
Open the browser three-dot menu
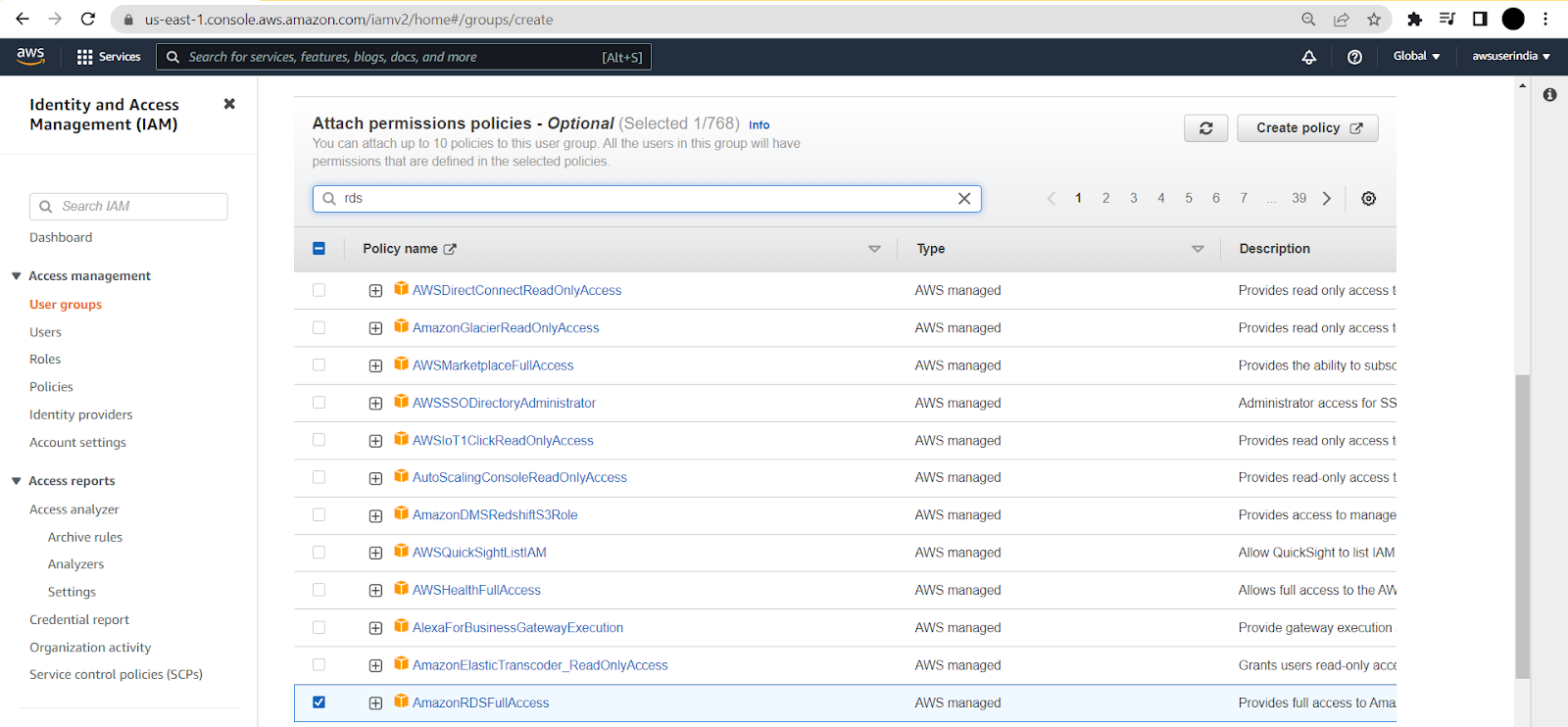coord(1545,19)
